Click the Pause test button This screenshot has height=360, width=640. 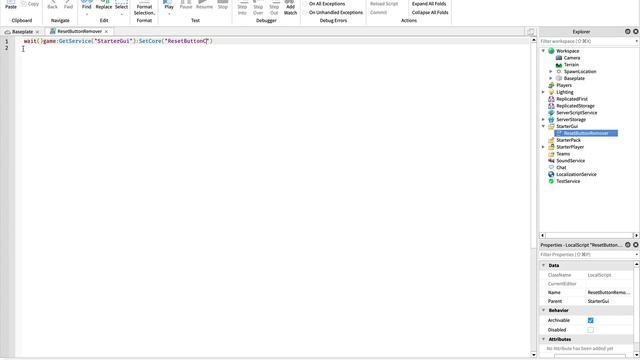tap(186, 5)
